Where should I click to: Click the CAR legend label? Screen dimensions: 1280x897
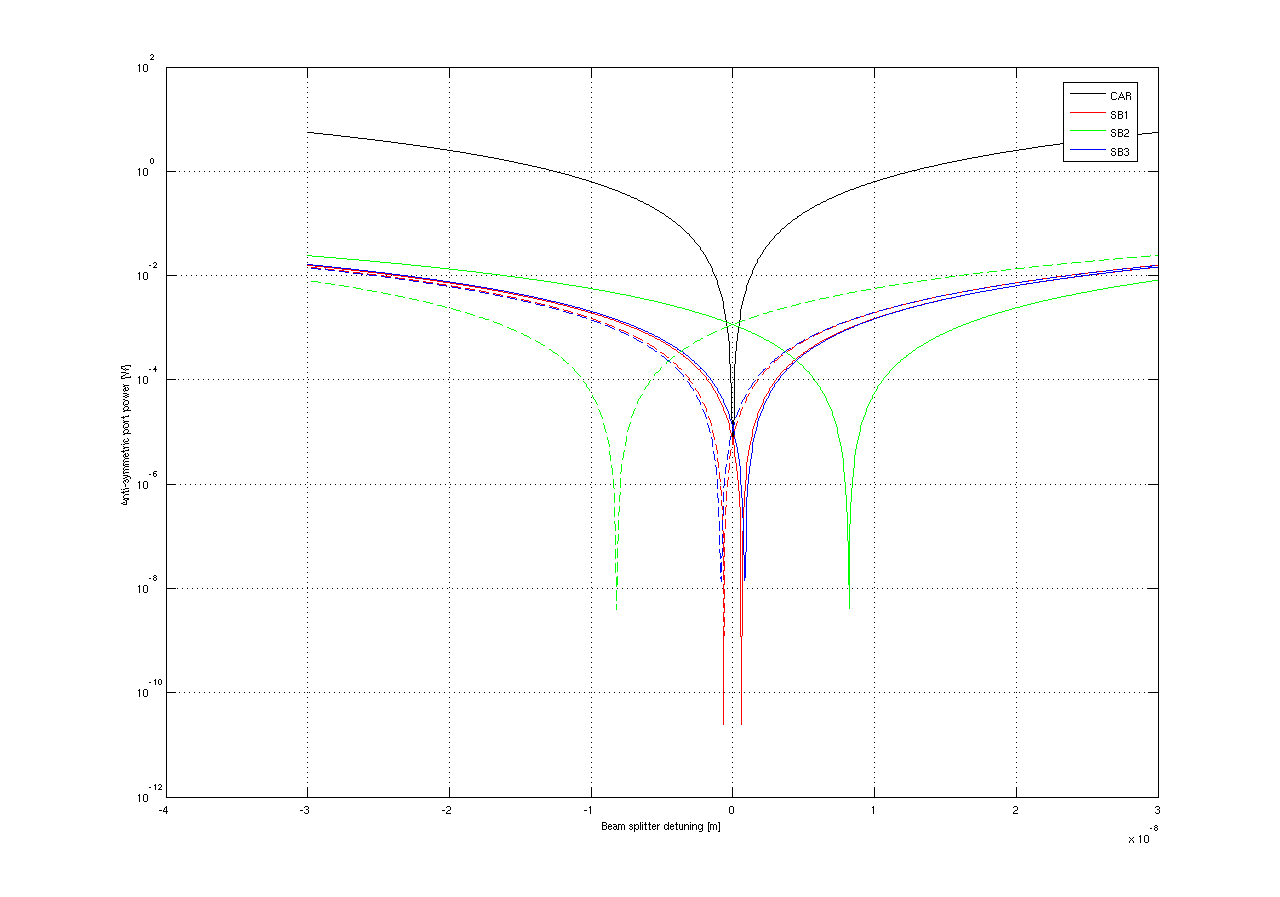tap(1120, 96)
